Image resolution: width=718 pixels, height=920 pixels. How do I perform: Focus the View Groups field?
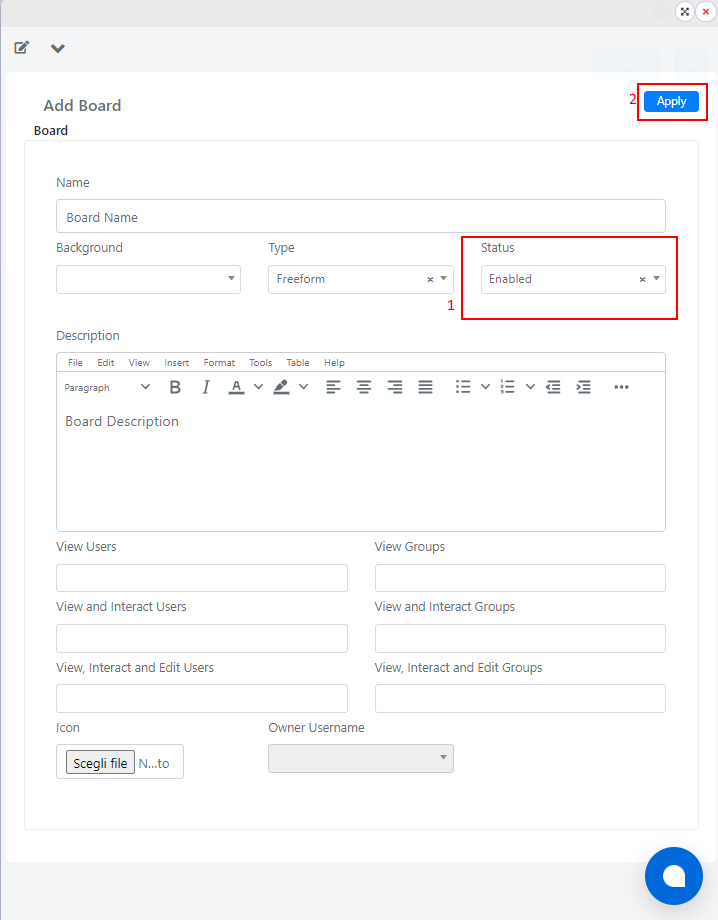(520, 578)
